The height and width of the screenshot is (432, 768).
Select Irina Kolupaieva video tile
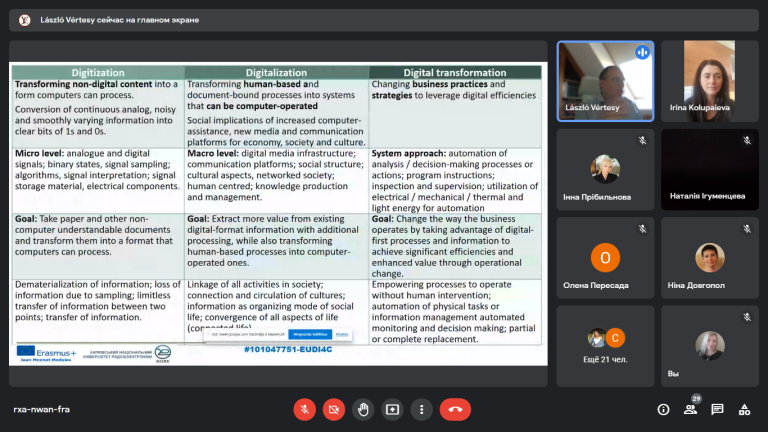tap(710, 81)
